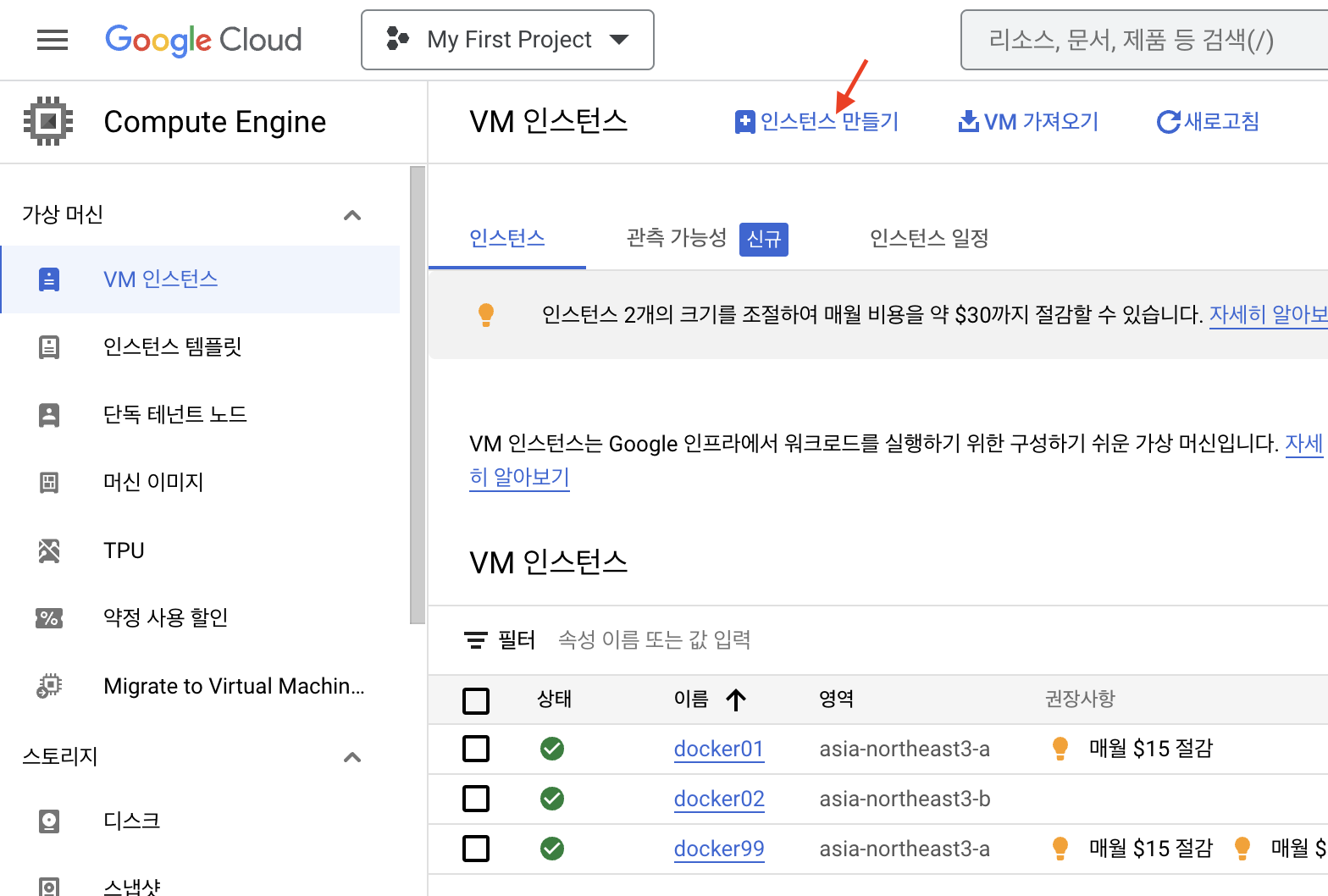
Task: Click the 신규 badge on 관측 가능성
Action: pyautogui.click(x=764, y=240)
